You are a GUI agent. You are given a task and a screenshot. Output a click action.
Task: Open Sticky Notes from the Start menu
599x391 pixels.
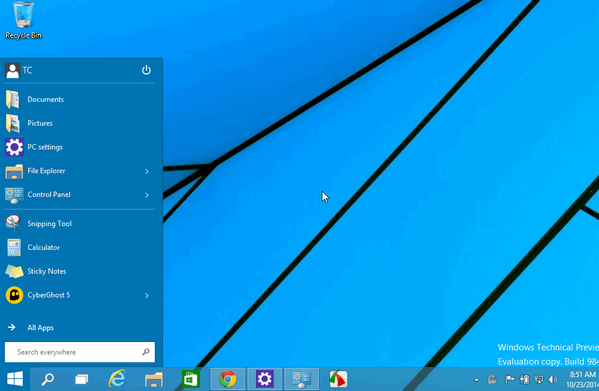79,271
